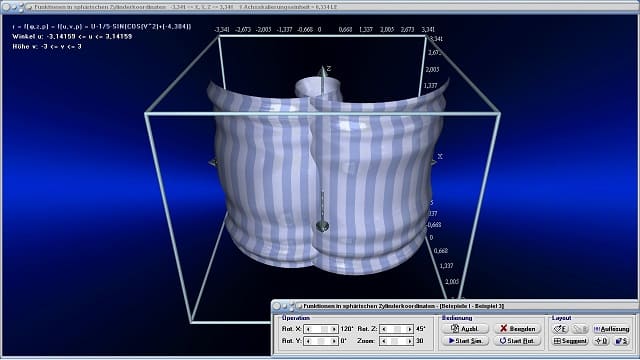Click the greyed B layout button
The height and width of the screenshot is (360, 640).
point(580,329)
